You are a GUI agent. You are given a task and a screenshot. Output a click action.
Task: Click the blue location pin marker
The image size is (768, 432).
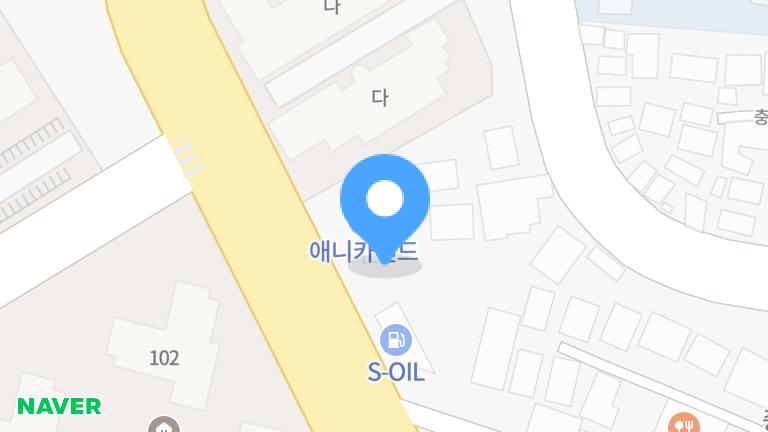384,208
